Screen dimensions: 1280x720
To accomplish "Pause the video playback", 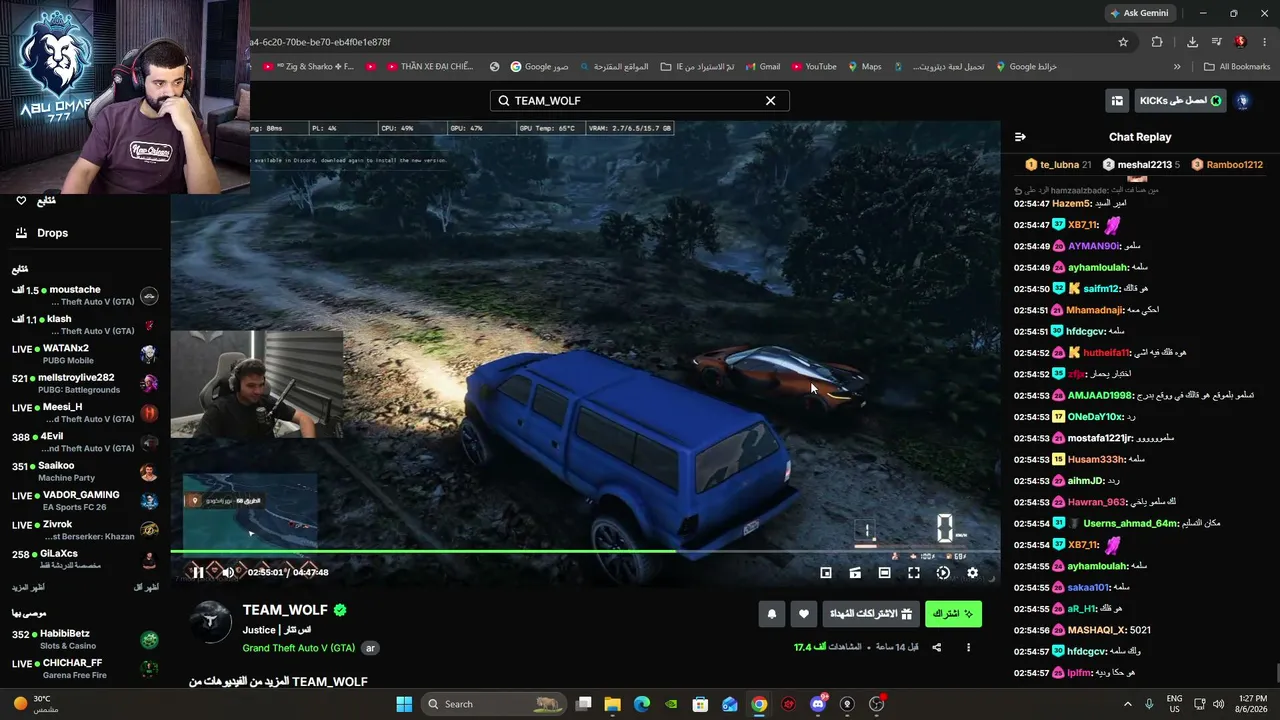I will click(198, 572).
